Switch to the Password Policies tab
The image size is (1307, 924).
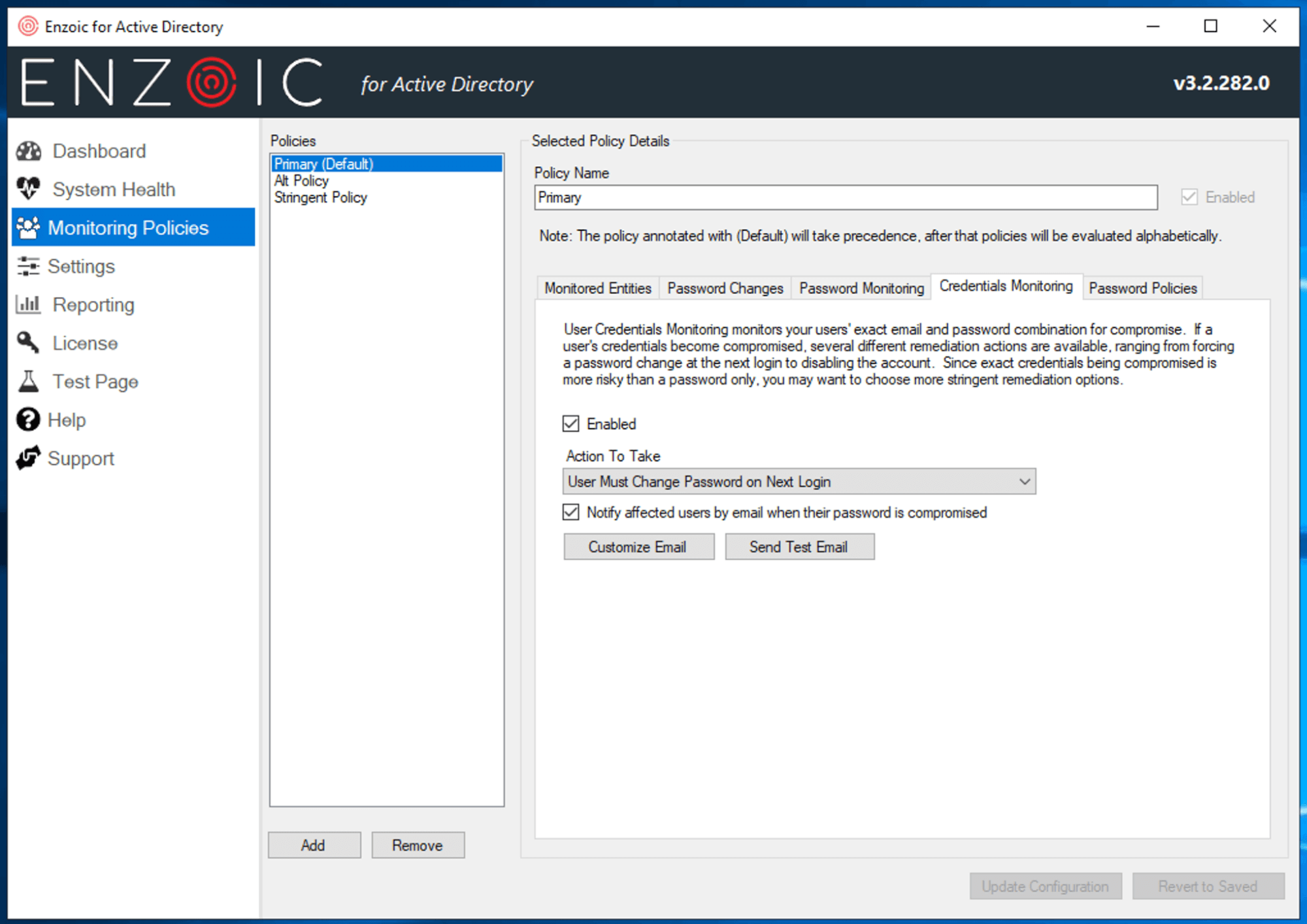pyautogui.click(x=1142, y=288)
